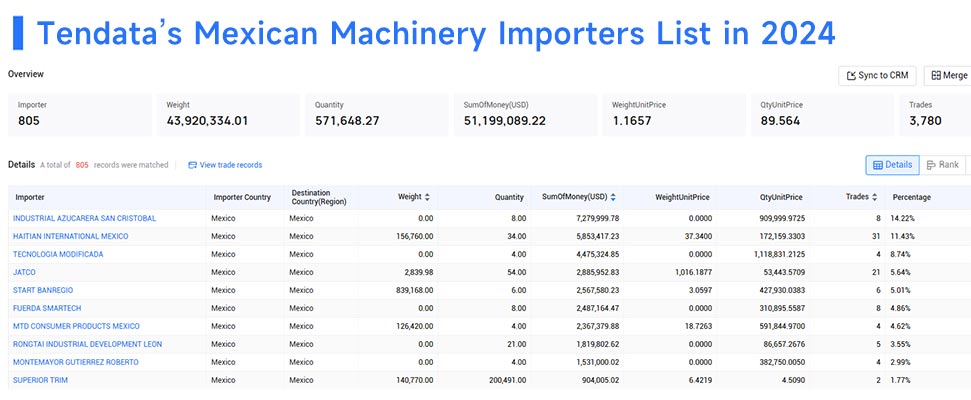The width and height of the screenshot is (971, 400).
Task: Click the 126,420.00 weight cell
Action: click(x=416, y=326)
